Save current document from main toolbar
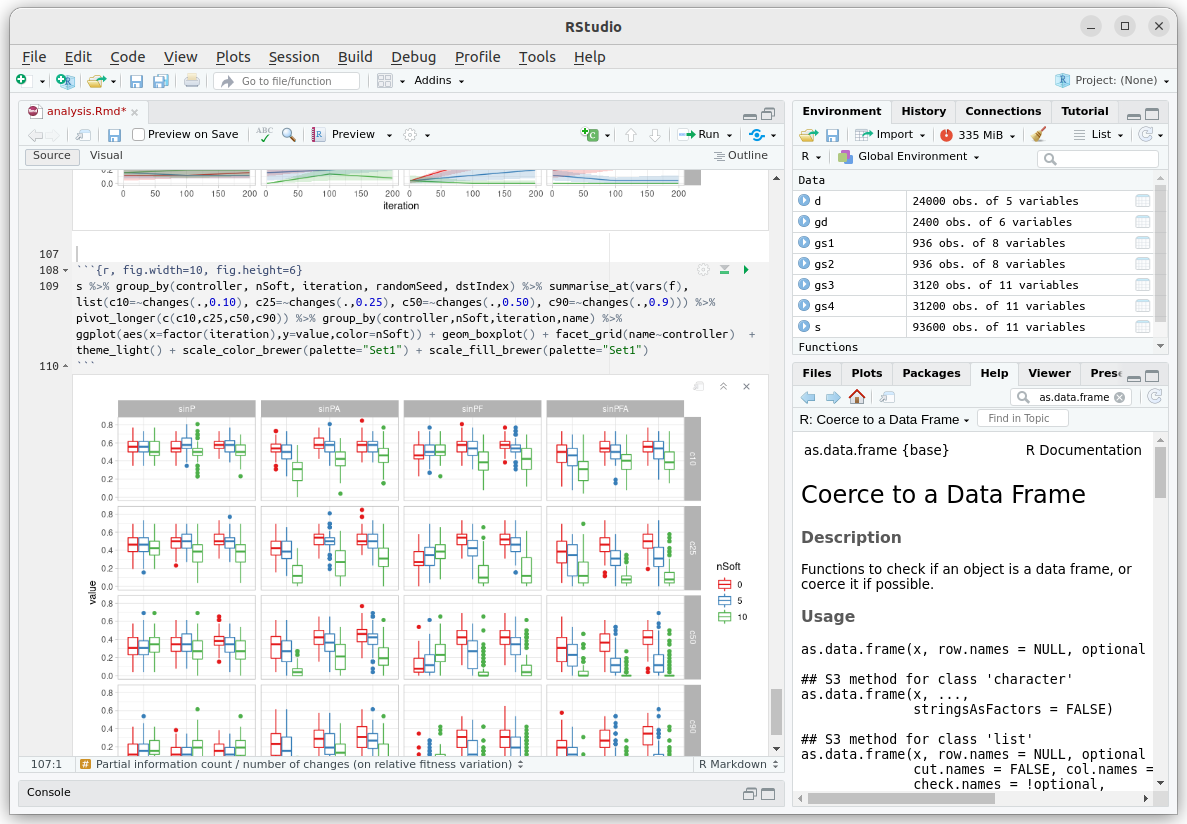Viewport: 1187px width, 824px height. click(136, 81)
